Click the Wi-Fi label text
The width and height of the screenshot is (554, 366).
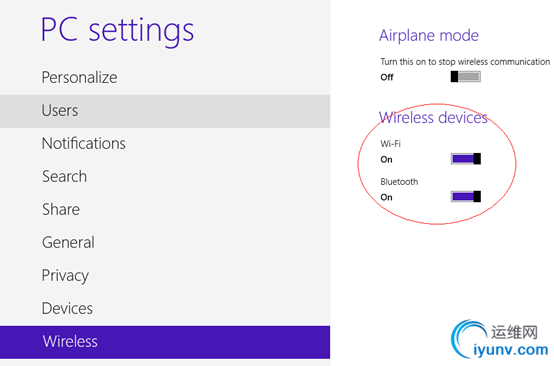[x=390, y=144]
